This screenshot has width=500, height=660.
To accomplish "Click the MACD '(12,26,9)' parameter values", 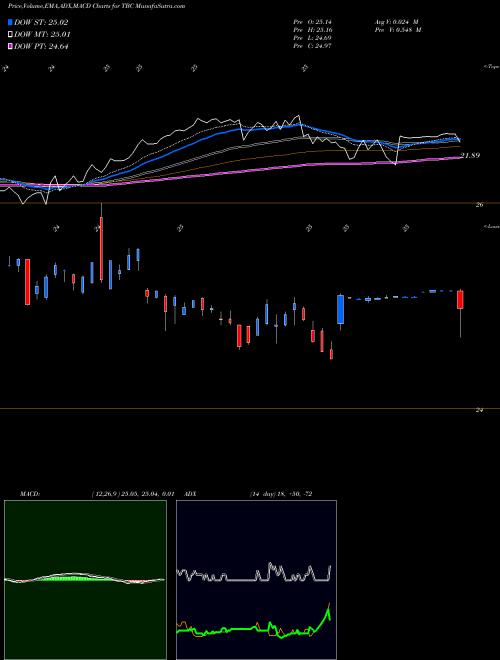I will pos(133,494).
